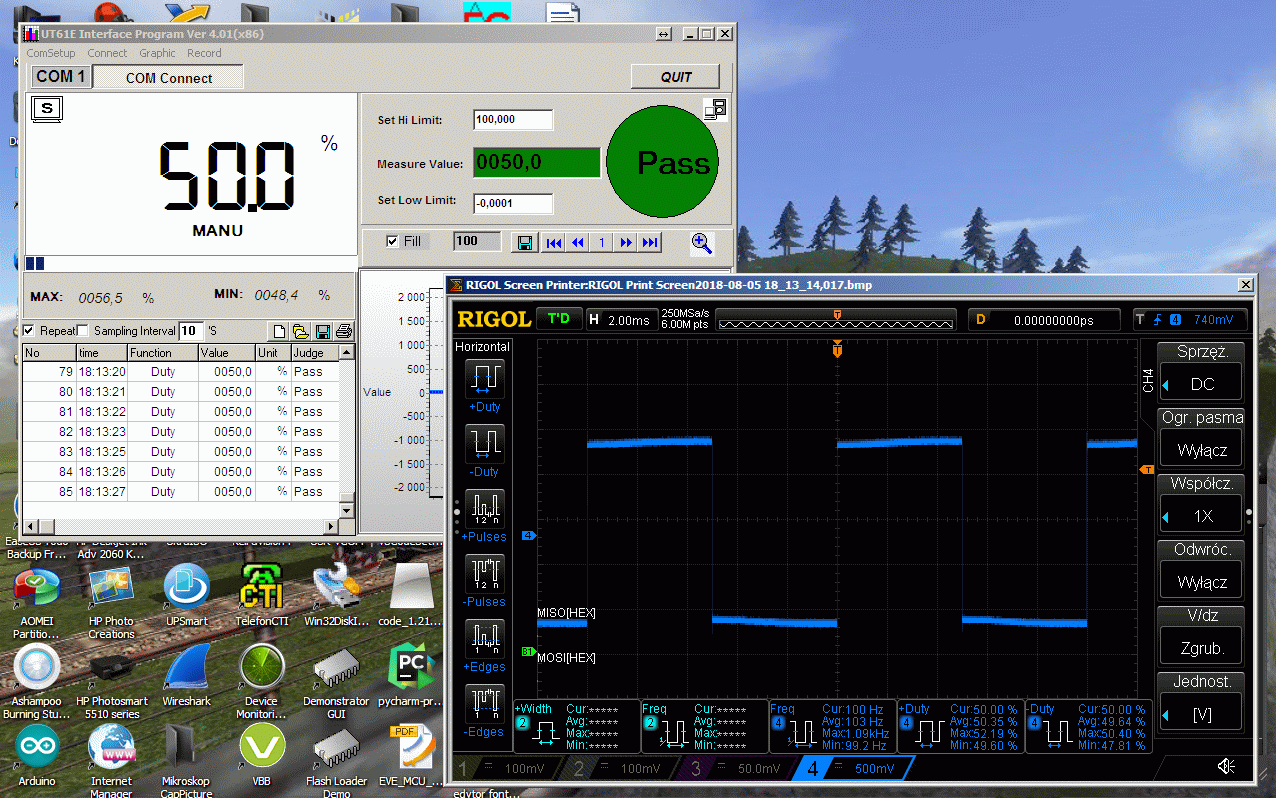Click the save graph floppy icon
The width and height of the screenshot is (1276, 798).
(x=524, y=242)
